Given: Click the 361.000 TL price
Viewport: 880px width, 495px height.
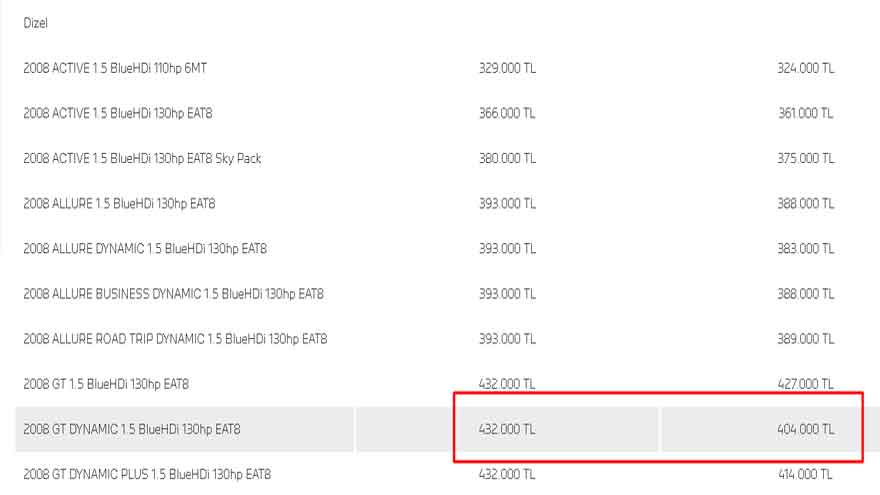Looking at the screenshot, I should (x=805, y=113).
